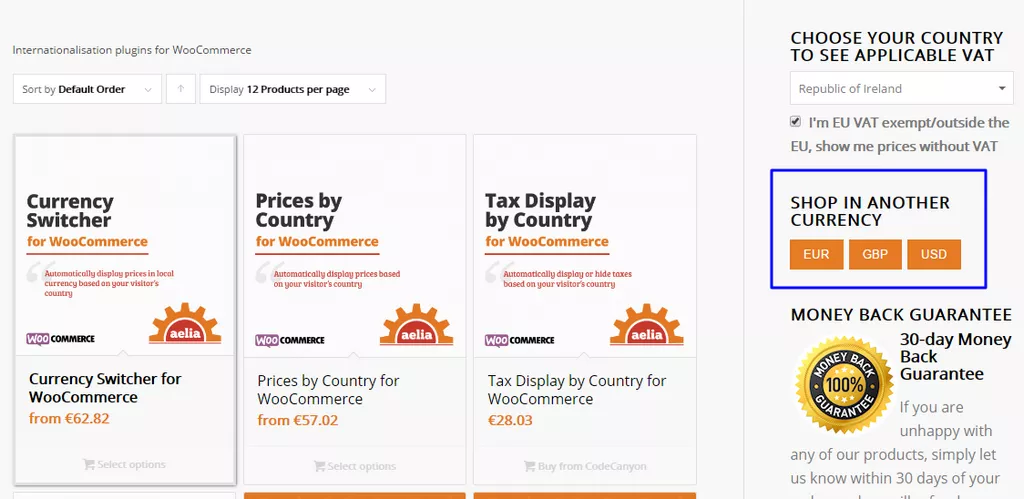Click the Aelia gear logo on Currency Switcher

(185, 323)
